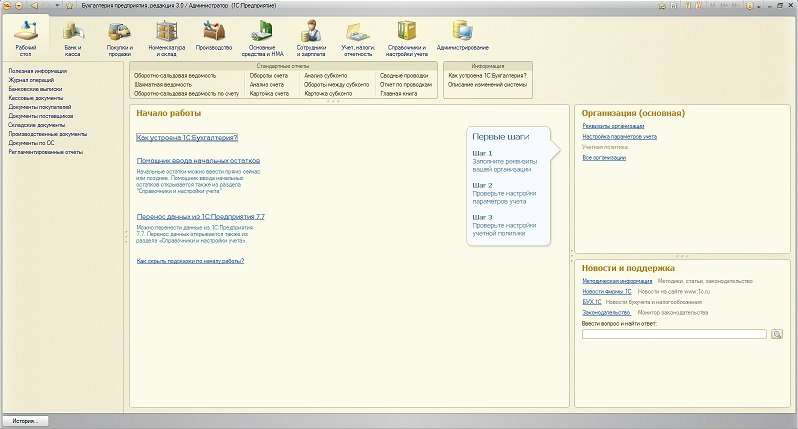Open Карточка счета report
798x429 pixels.
[x=269, y=94]
